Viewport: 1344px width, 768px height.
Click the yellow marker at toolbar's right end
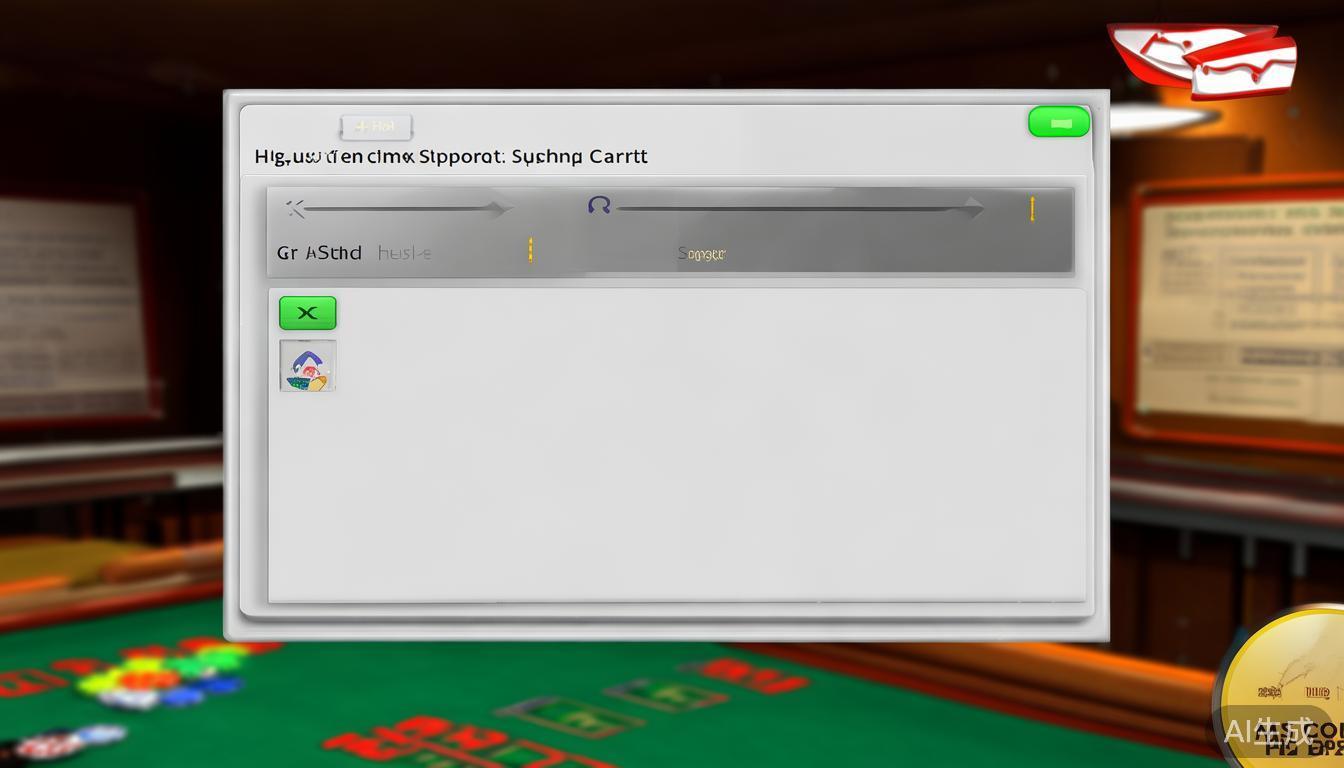[1032, 208]
